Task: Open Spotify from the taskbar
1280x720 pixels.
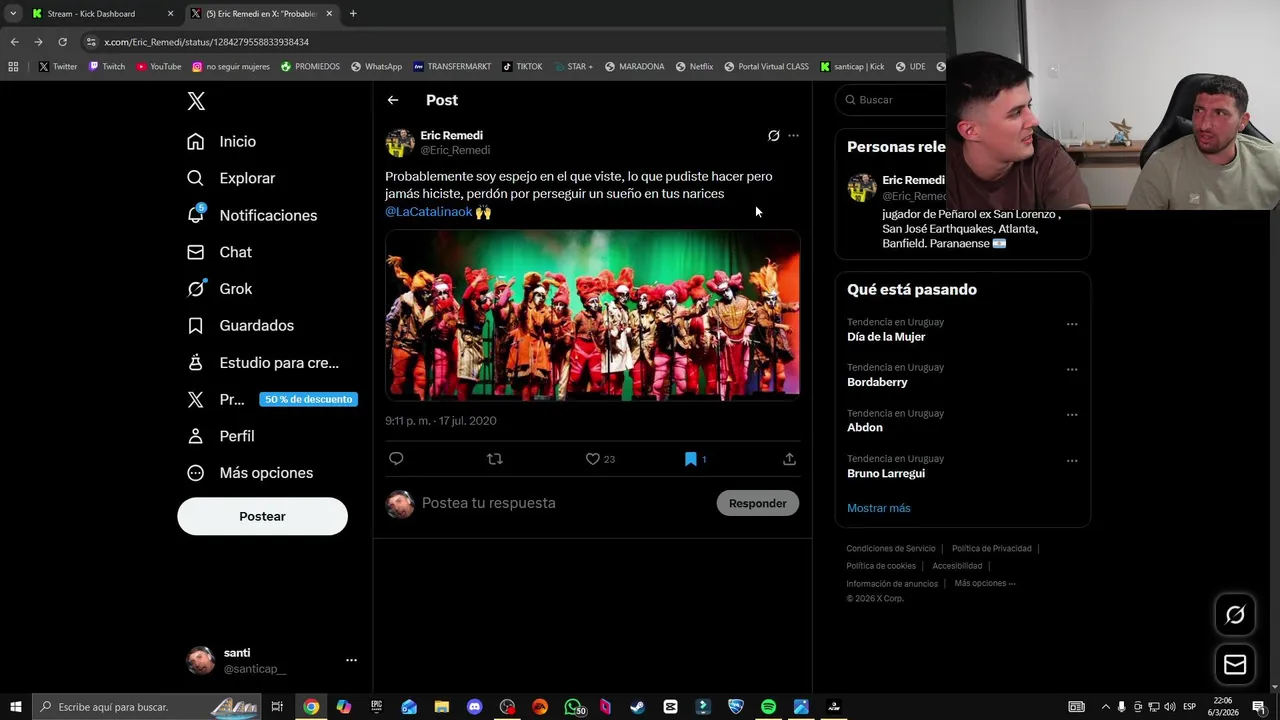Action: pos(768,707)
